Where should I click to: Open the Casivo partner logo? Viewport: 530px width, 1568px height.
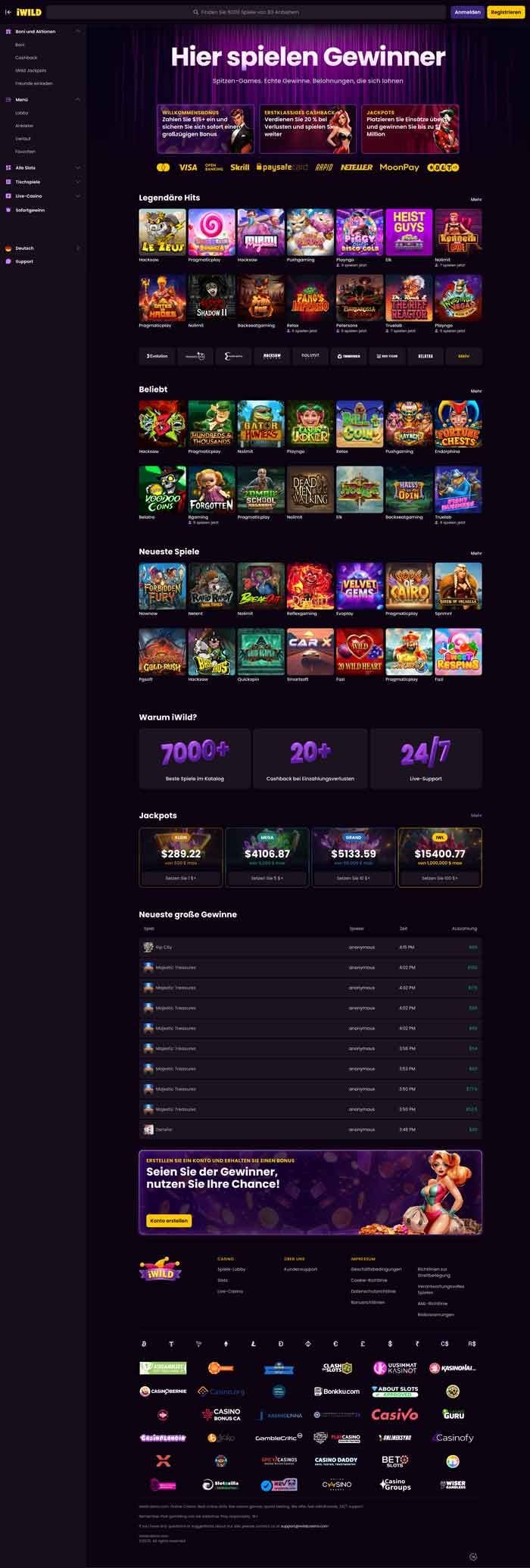(x=394, y=1414)
